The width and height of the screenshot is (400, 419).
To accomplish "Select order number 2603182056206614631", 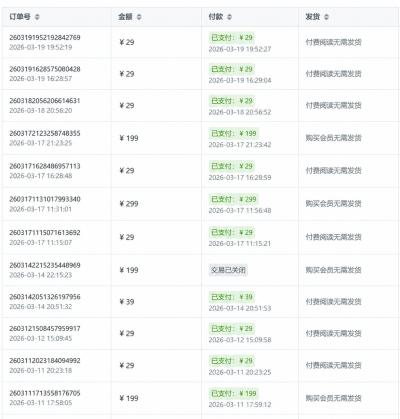I will point(45,101).
